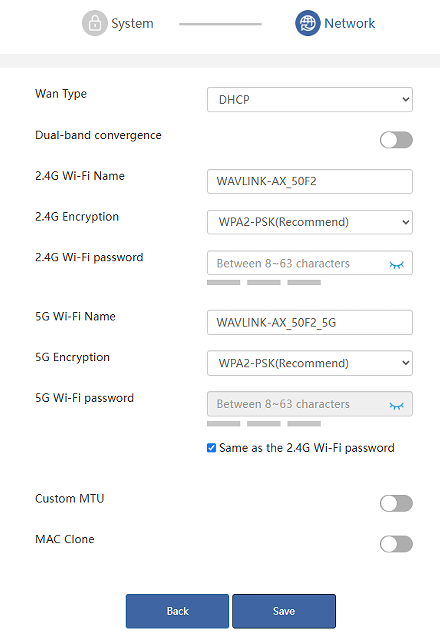Click the System lock icon
This screenshot has width=440, height=643.
[95, 23]
